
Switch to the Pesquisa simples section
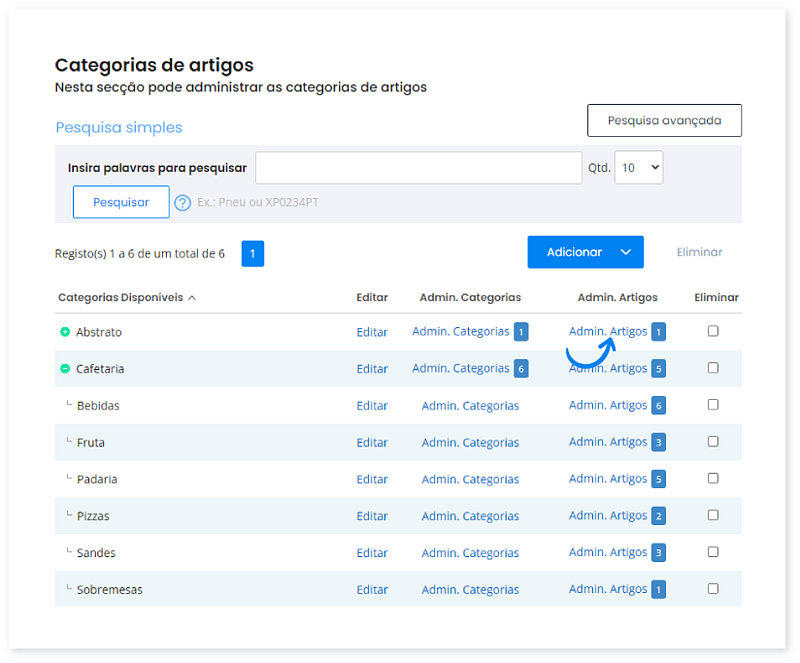pyautogui.click(x=119, y=127)
